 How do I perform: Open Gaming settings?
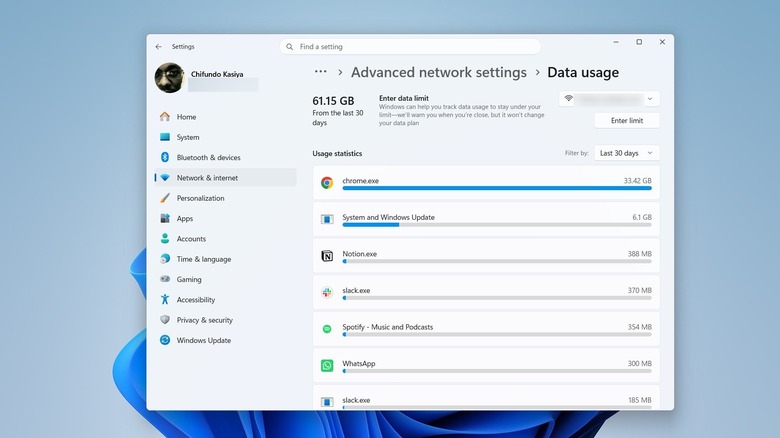click(x=225, y=280)
